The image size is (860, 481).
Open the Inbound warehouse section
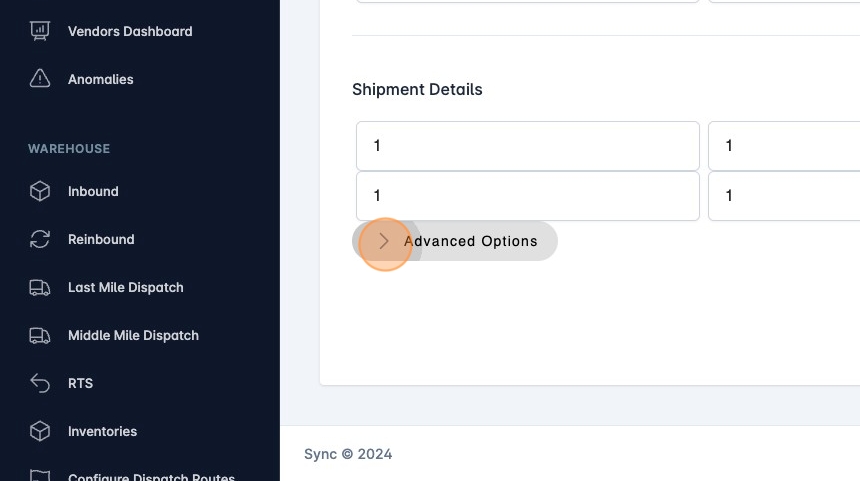[93, 191]
